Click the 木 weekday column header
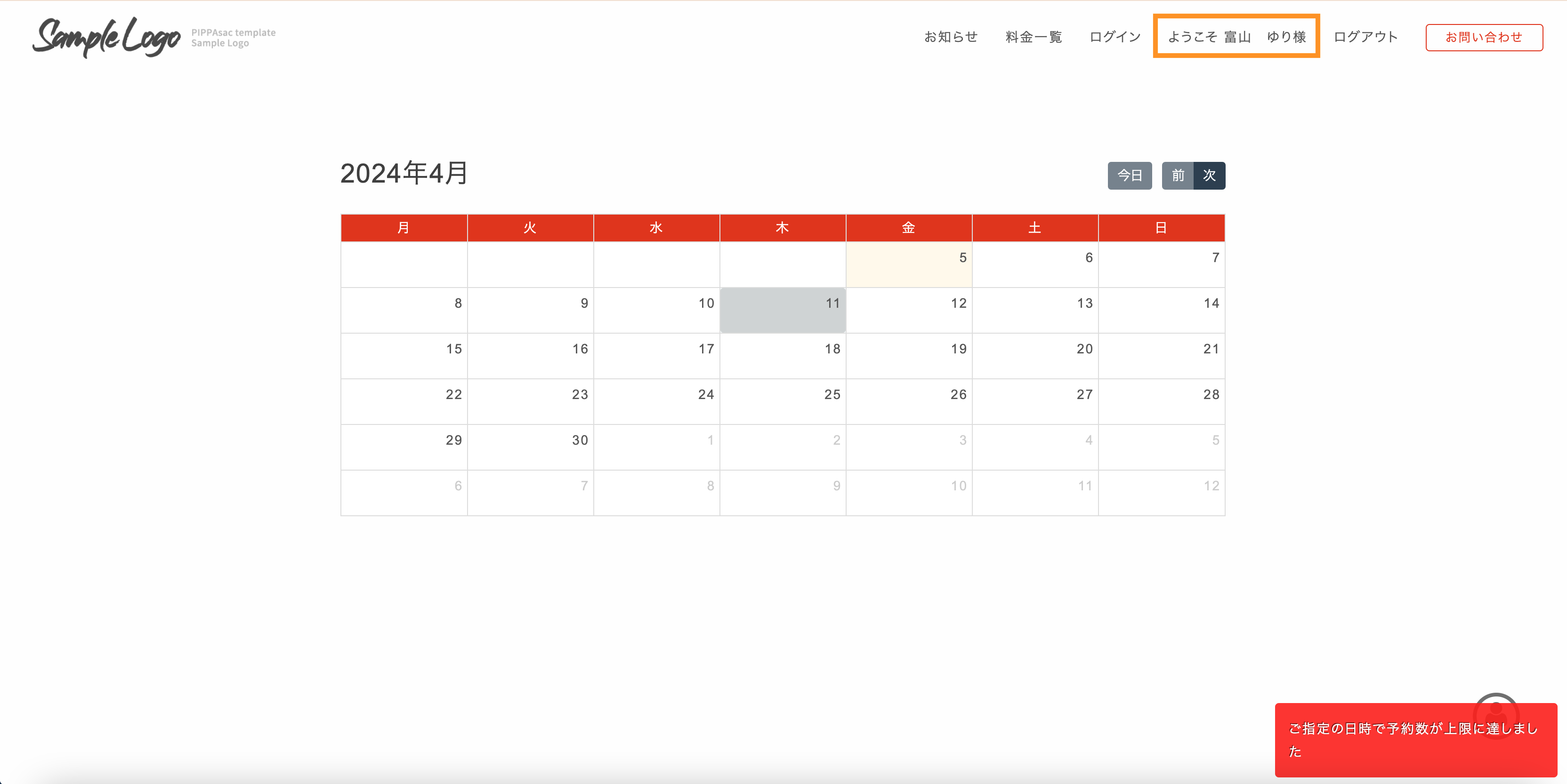This screenshot has width=1567, height=784. click(x=782, y=228)
